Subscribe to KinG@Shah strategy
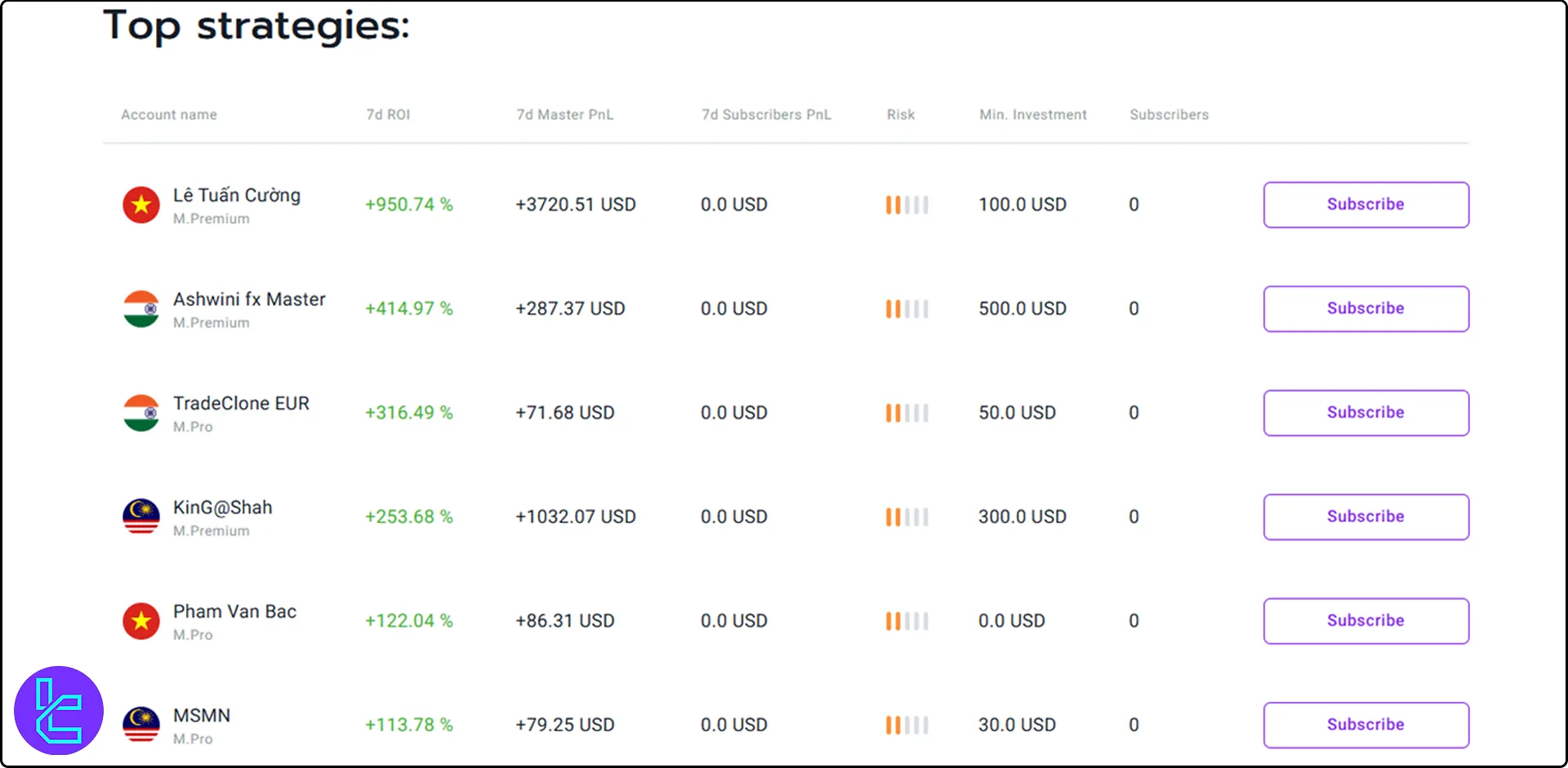This screenshot has width=1568, height=768. click(x=1366, y=517)
